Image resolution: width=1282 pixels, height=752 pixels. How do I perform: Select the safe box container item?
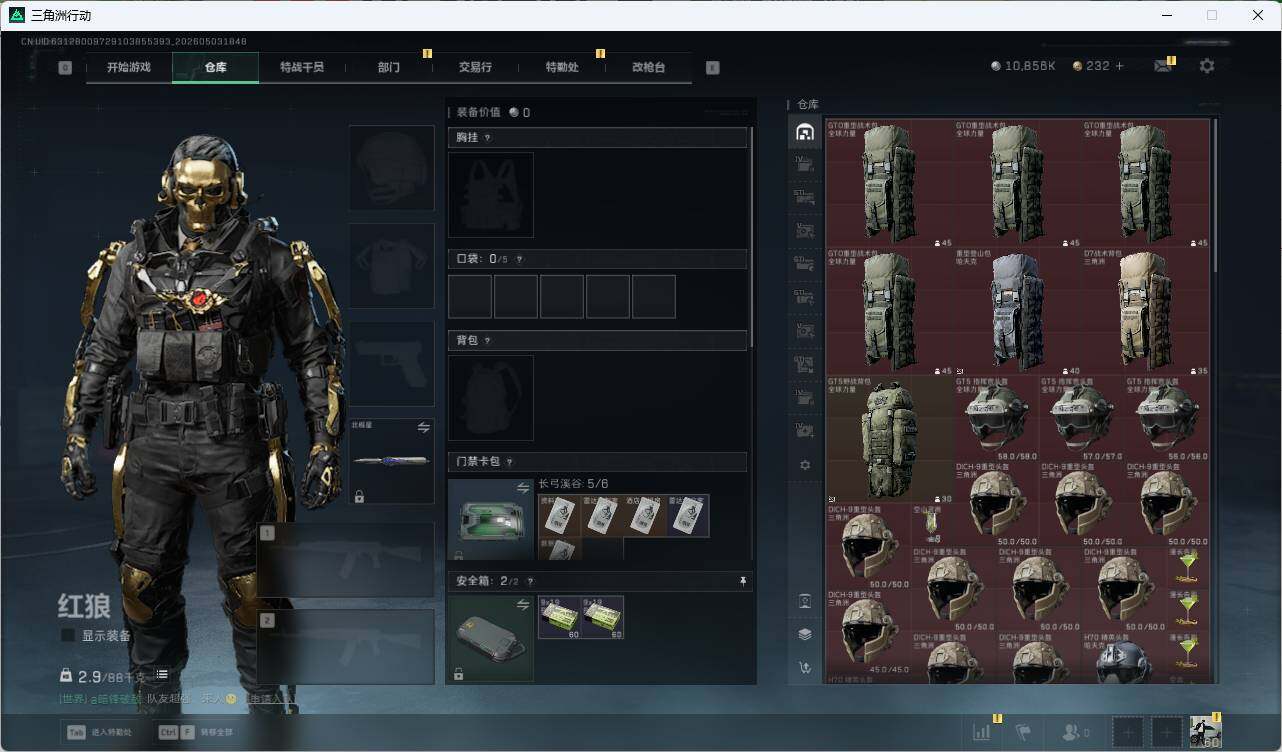tap(491, 639)
